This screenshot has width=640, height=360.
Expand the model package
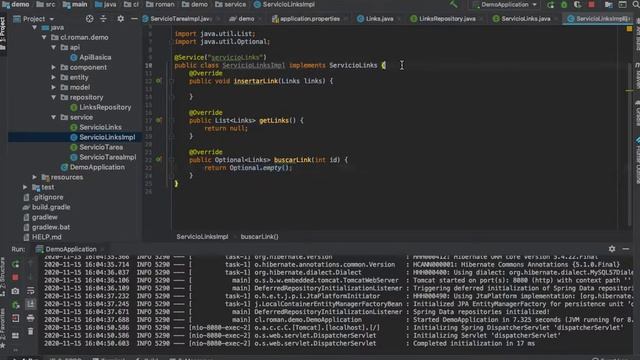pos(54,87)
